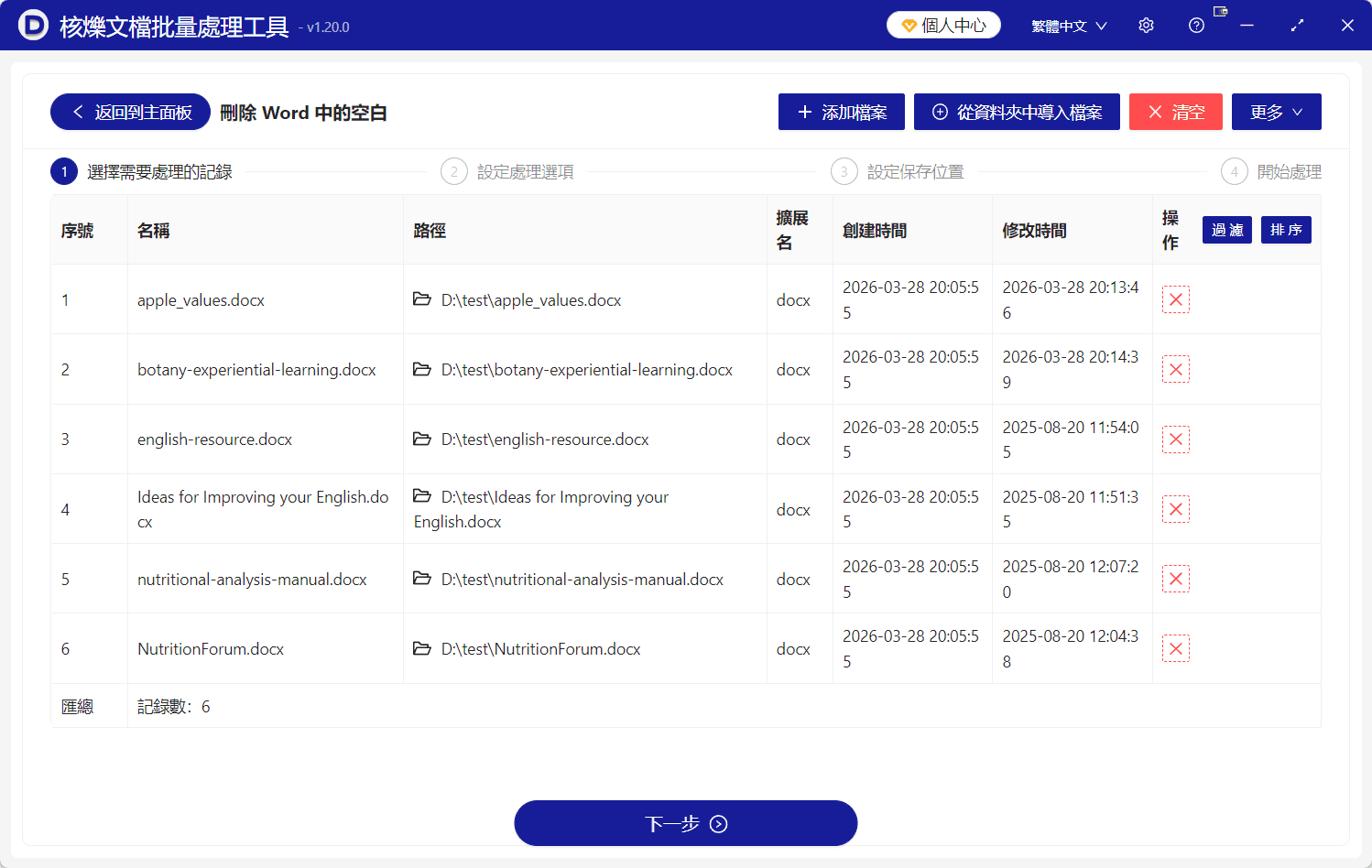Click the 排序 sorting control

click(1286, 230)
